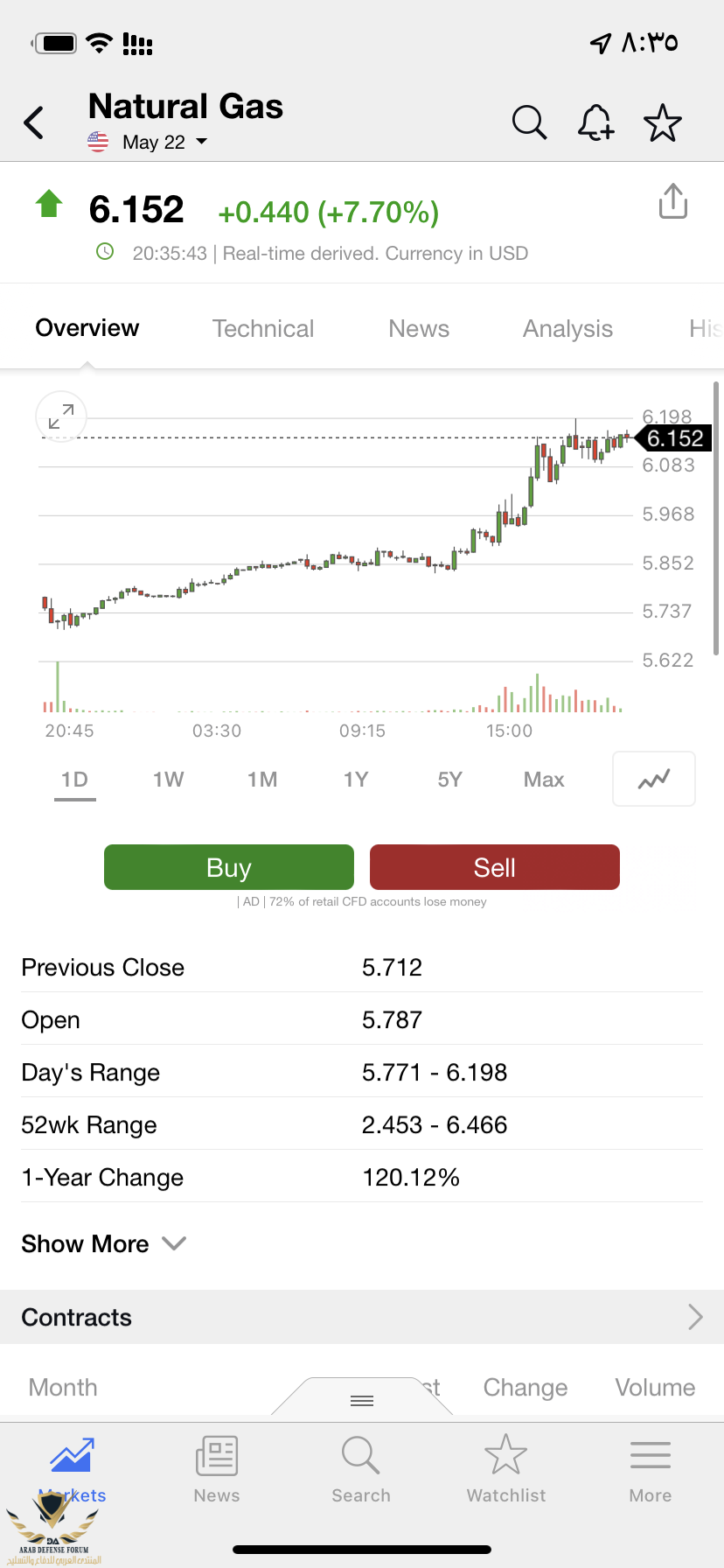Screen dimensions: 724x1568
Task: Switch chart type with line-chart icon
Action: point(654,779)
